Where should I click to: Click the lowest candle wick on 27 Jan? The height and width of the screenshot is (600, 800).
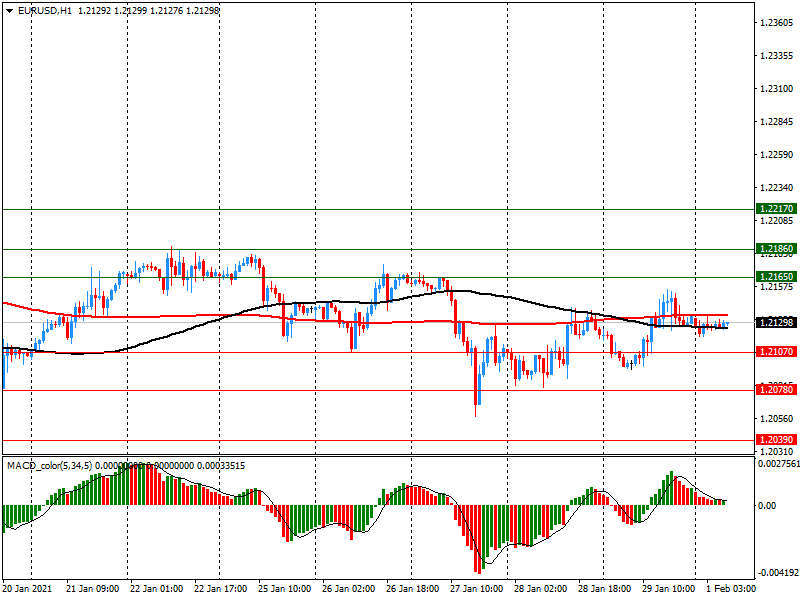click(476, 411)
